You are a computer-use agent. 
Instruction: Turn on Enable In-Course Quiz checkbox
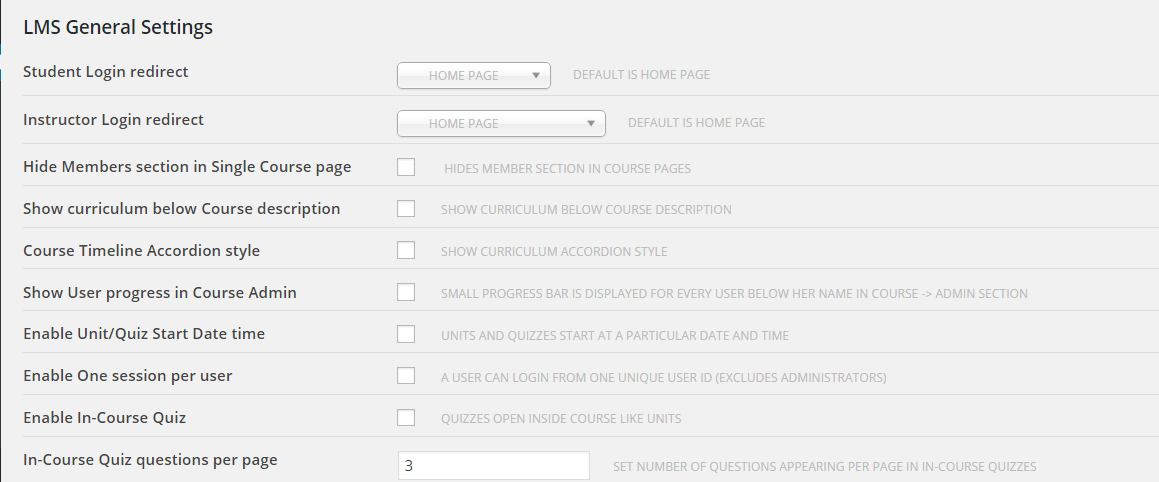coord(406,418)
